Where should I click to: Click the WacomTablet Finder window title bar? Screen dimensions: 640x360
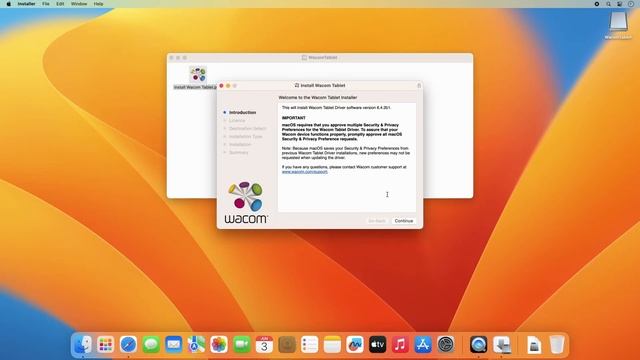[x=320, y=58]
